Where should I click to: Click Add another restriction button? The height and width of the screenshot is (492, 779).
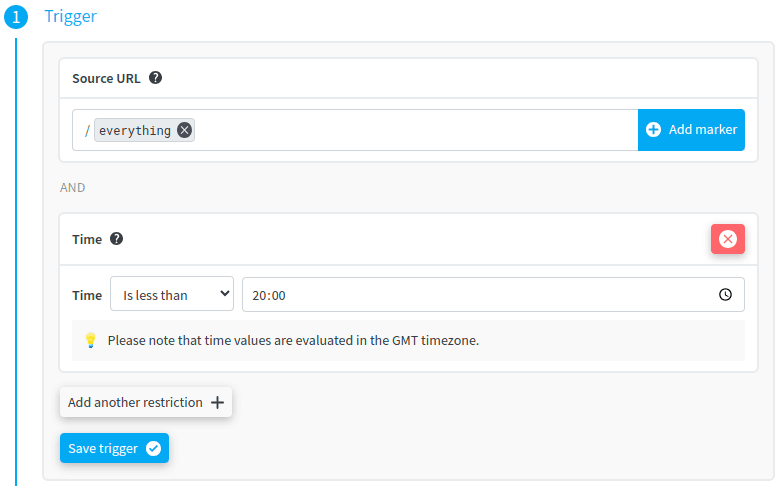pos(146,402)
